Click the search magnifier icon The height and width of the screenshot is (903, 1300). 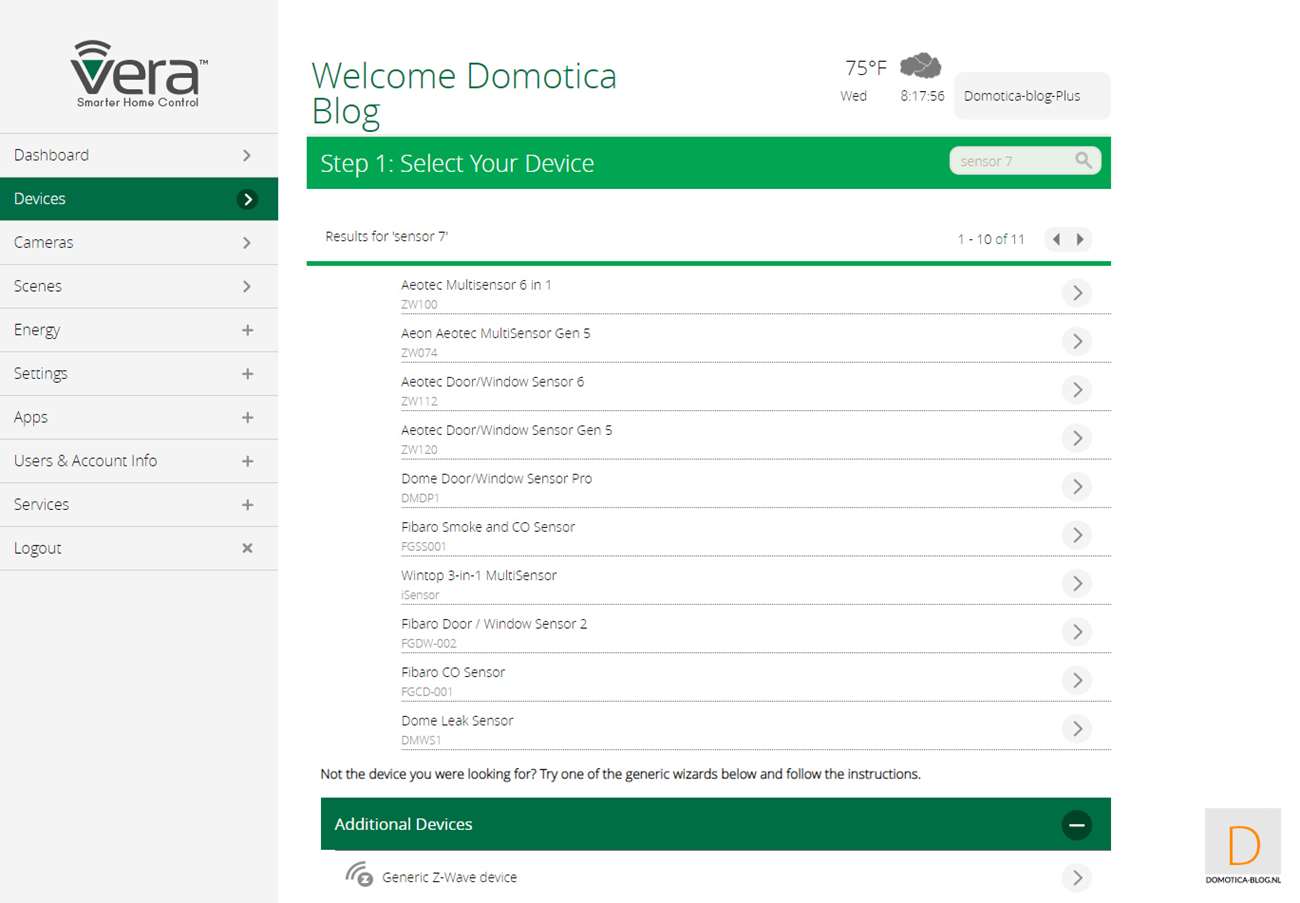pyautogui.click(x=1083, y=161)
